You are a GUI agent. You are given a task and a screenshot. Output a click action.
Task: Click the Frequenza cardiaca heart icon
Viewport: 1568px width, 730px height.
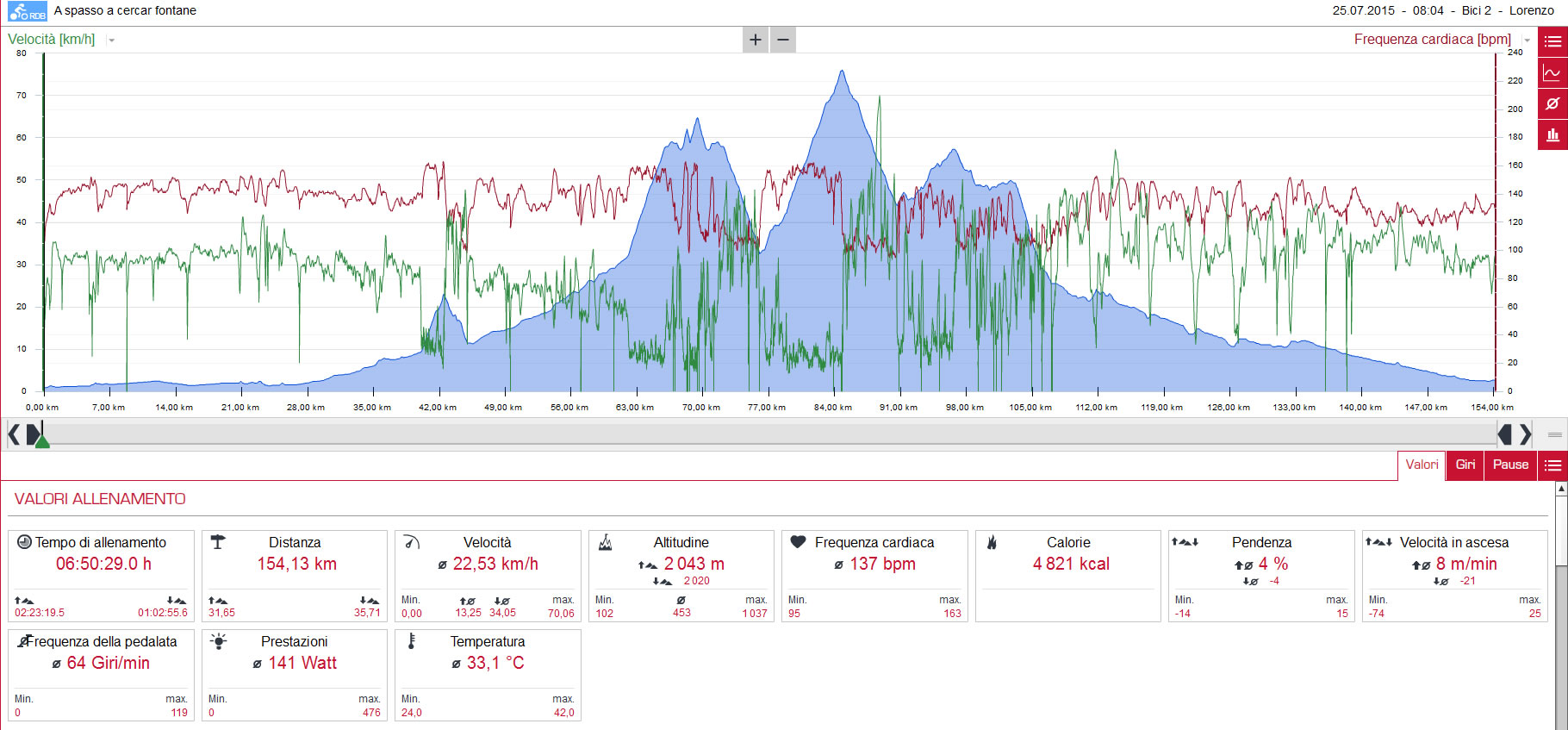pos(798,542)
